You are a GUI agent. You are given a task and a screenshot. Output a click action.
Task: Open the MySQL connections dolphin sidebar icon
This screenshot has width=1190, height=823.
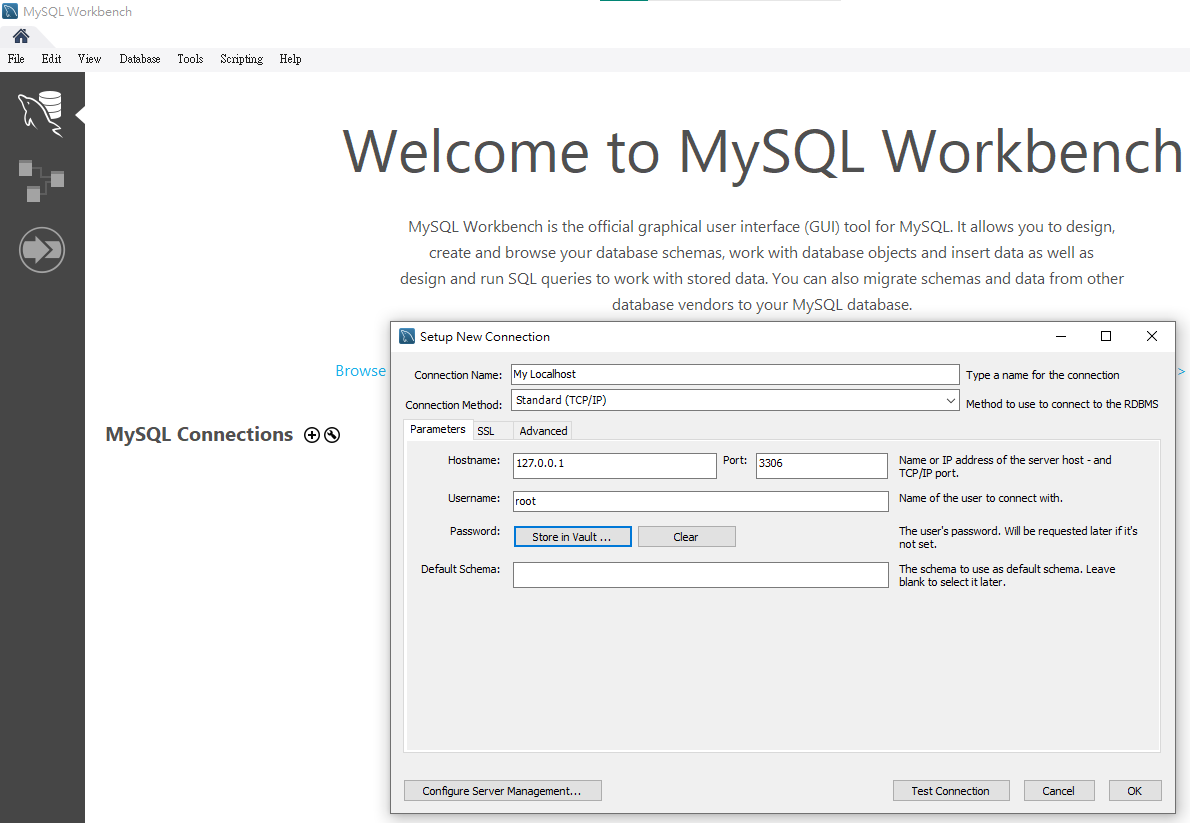coord(41,113)
